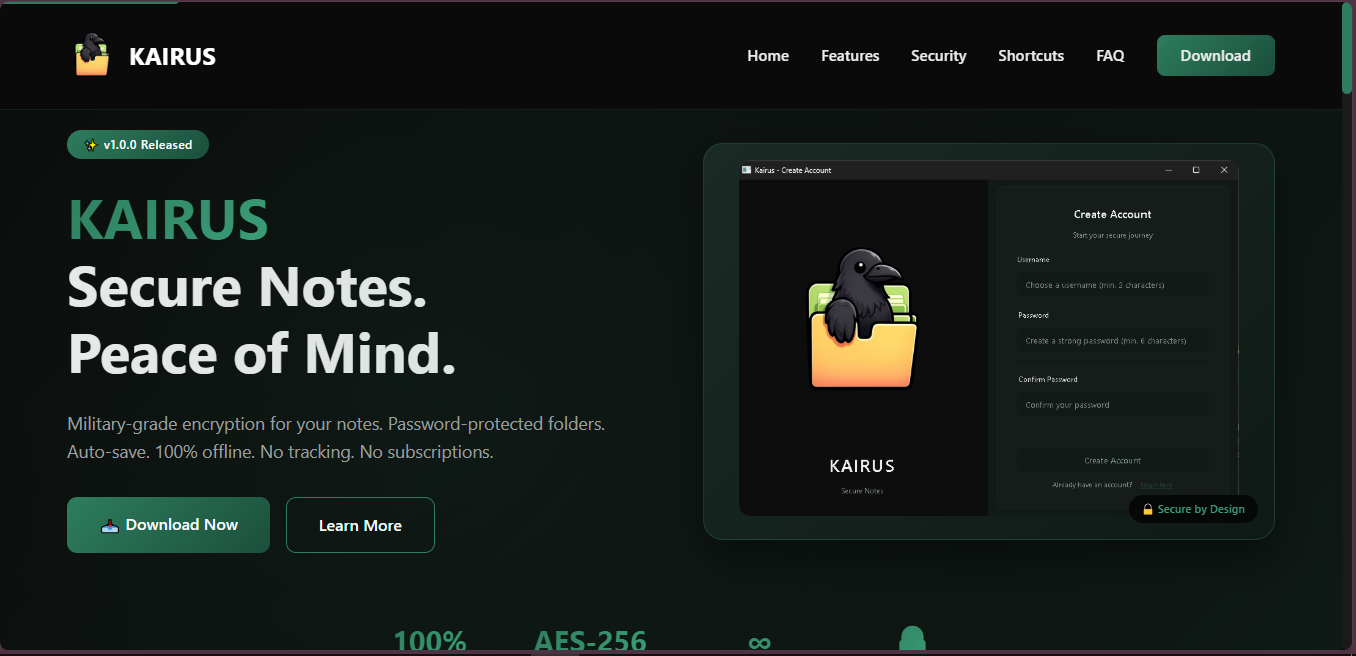The image size is (1356, 656).
Task: Click the 100% statistic text
Action: tap(430, 641)
